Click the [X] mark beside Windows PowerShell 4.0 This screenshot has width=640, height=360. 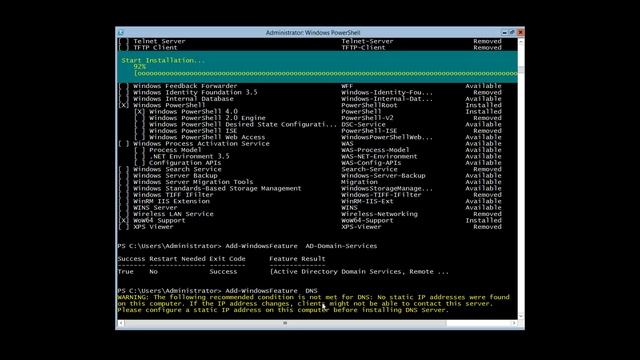pos(139,111)
